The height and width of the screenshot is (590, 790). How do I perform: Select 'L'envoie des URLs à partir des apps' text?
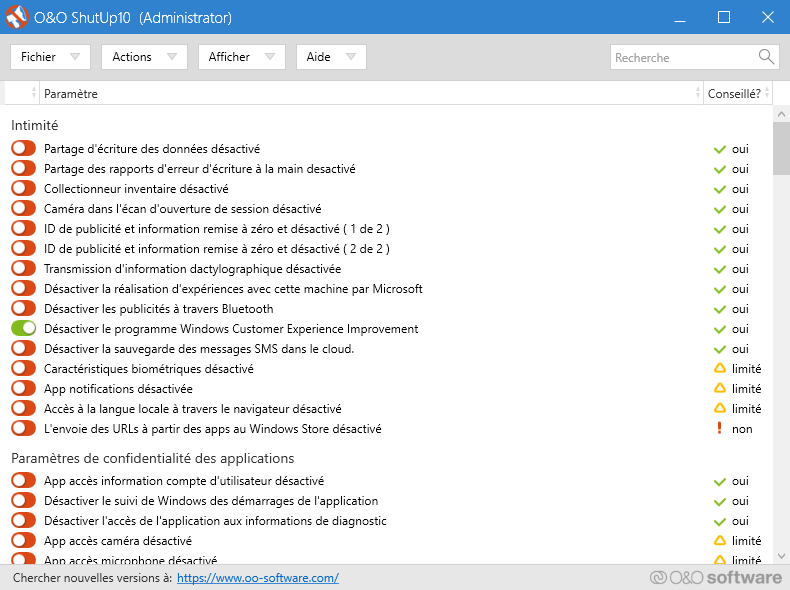[213, 429]
